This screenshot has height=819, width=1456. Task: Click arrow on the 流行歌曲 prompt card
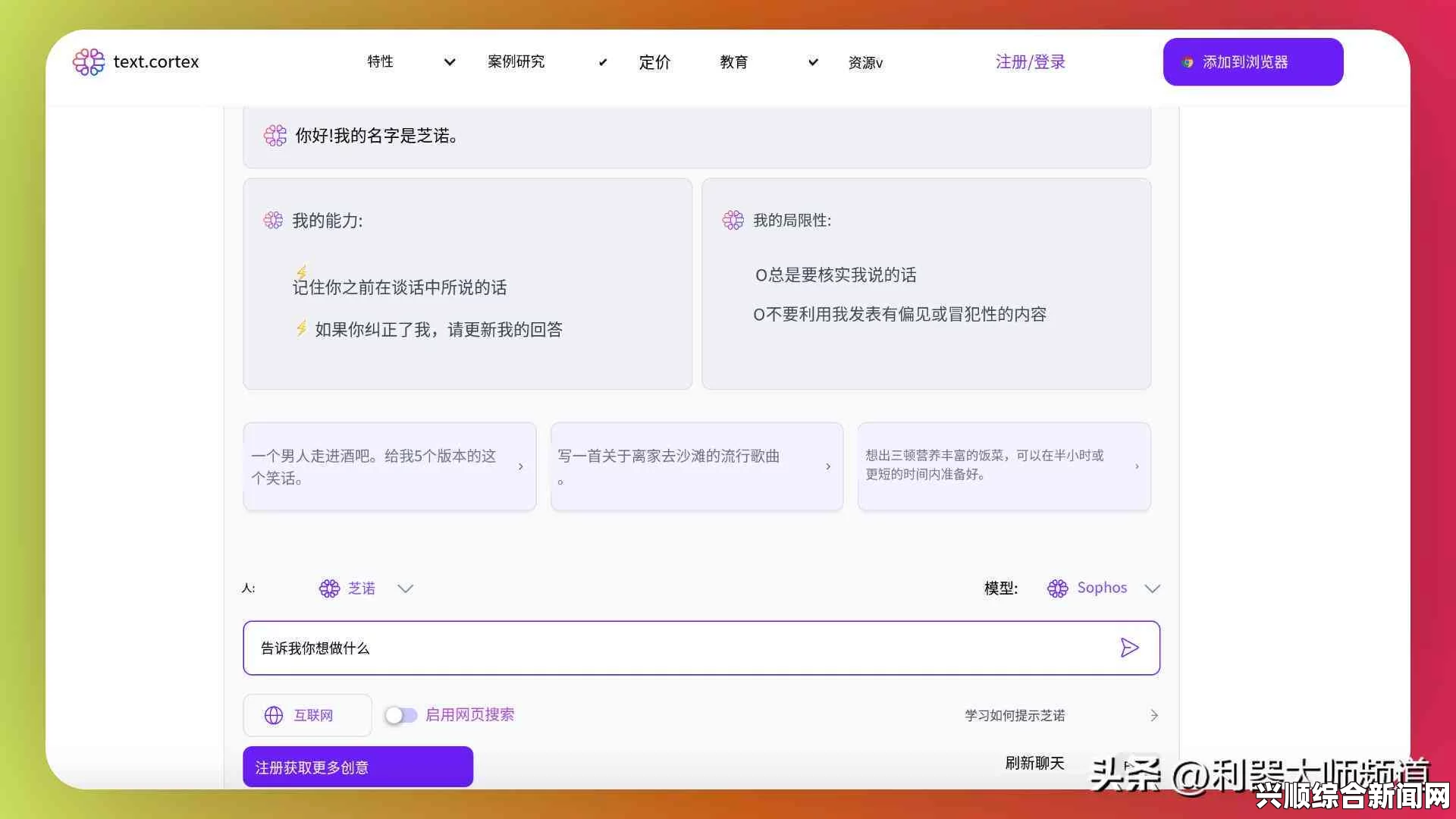tap(828, 466)
